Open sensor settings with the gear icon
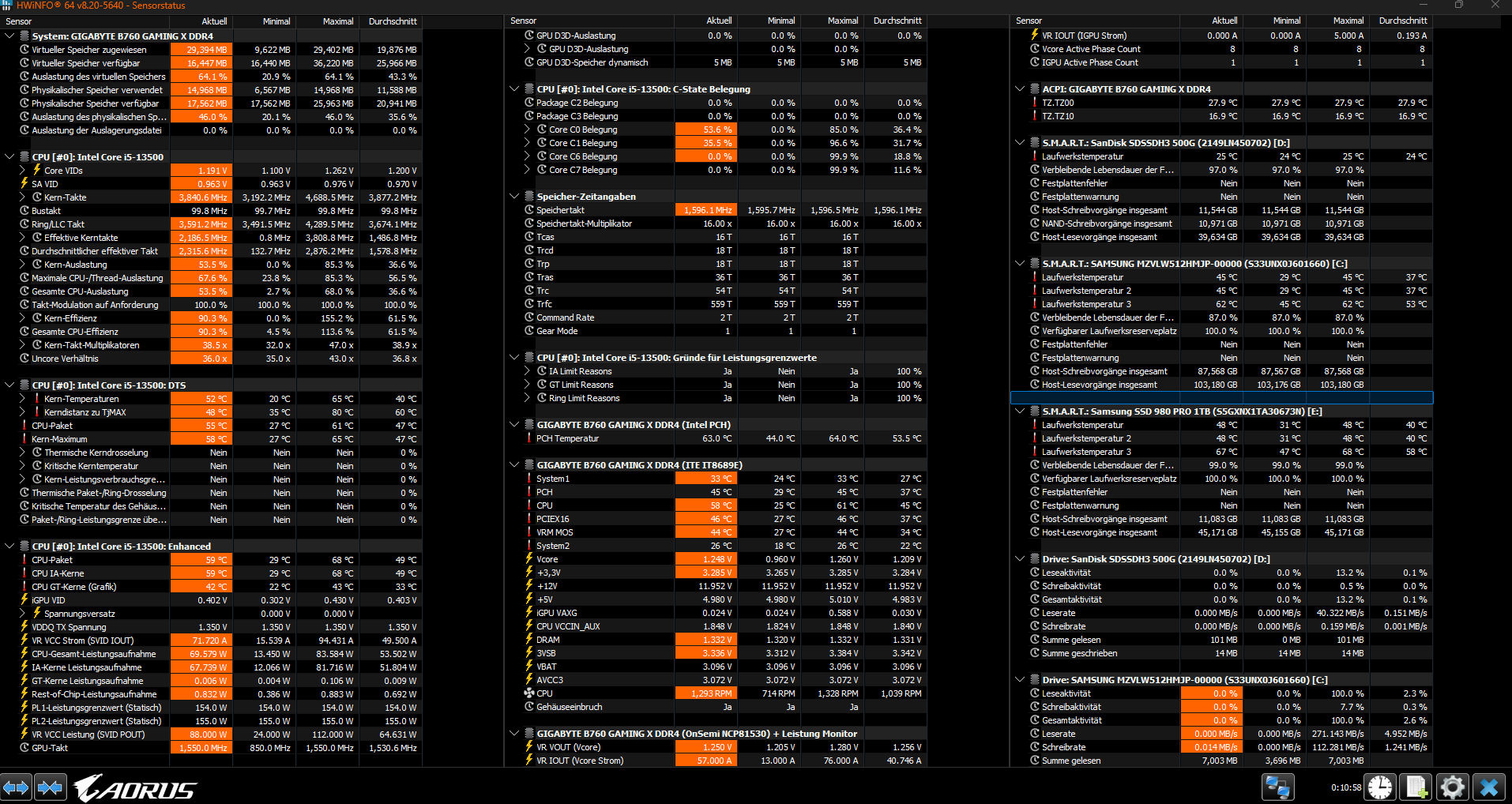 pos(1452,787)
